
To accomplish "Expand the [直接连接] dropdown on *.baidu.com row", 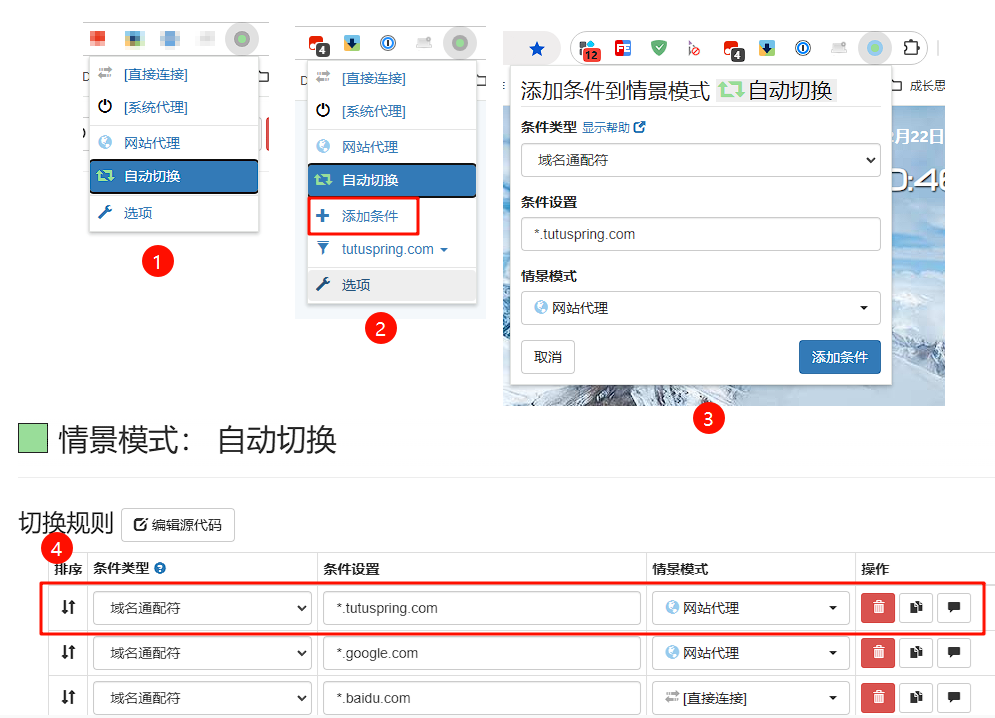I will (750, 697).
